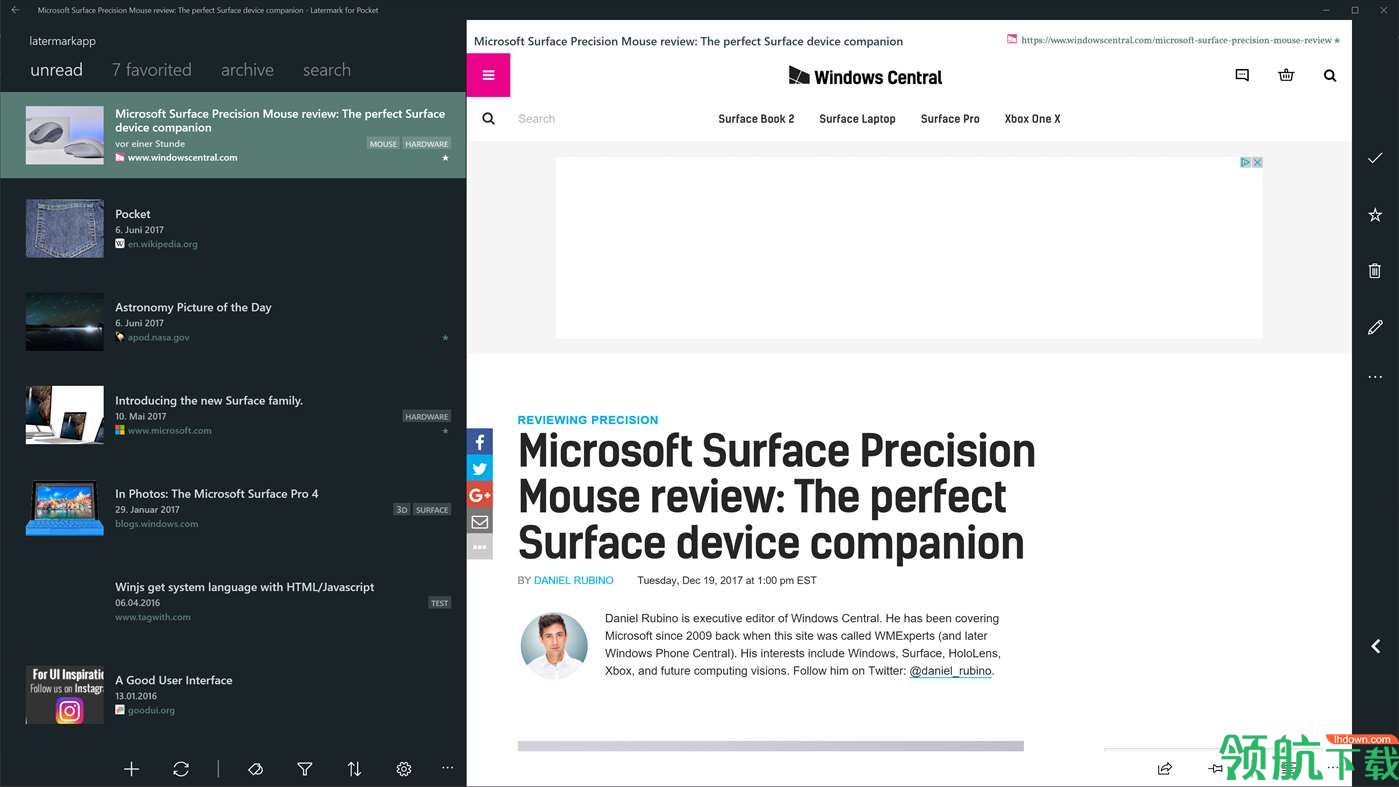Toggle the favorite star on the Surface family item
The width and height of the screenshot is (1399, 787).
click(x=445, y=431)
